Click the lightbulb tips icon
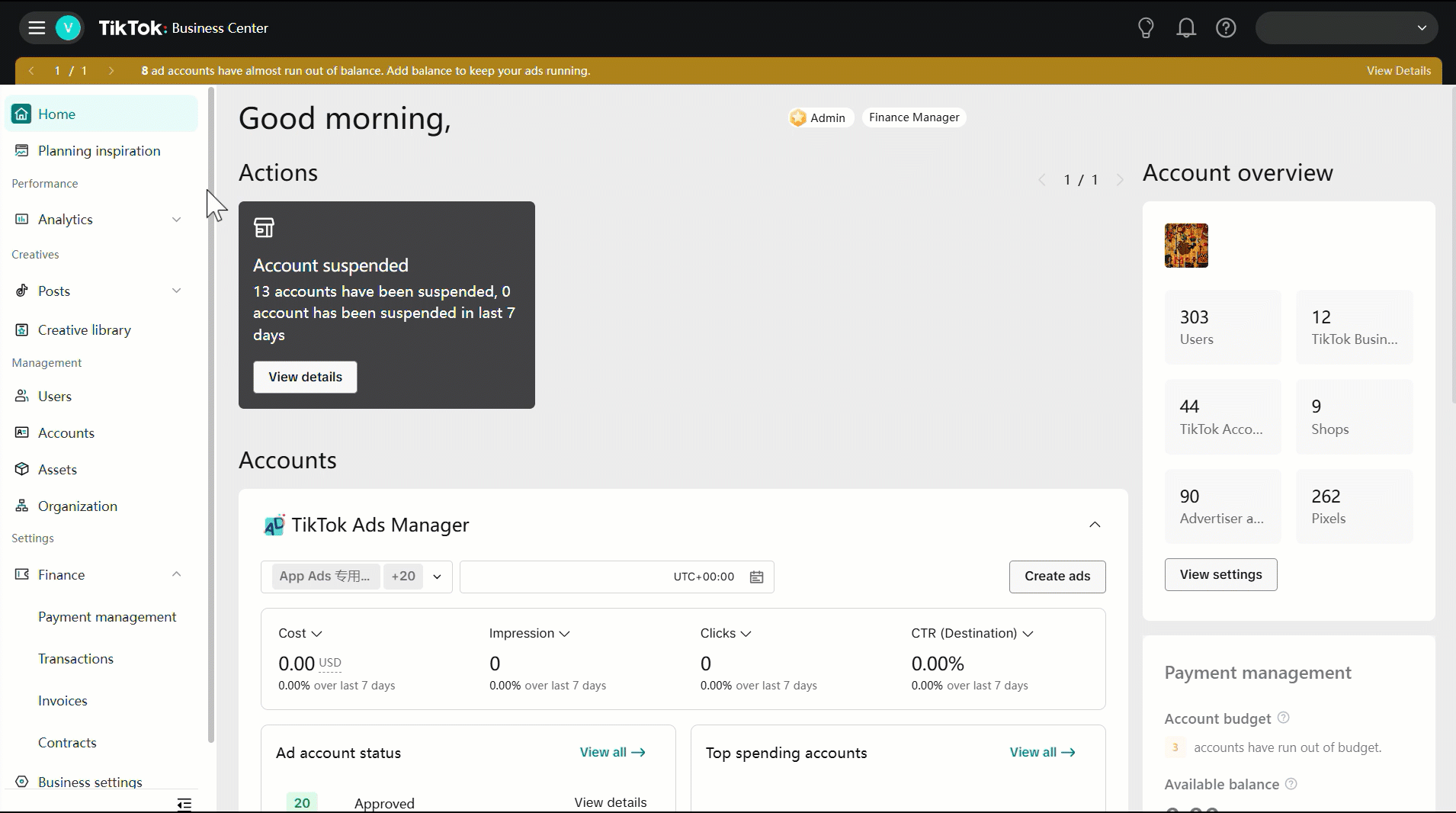This screenshot has width=1456, height=813. (x=1145, y=28)
